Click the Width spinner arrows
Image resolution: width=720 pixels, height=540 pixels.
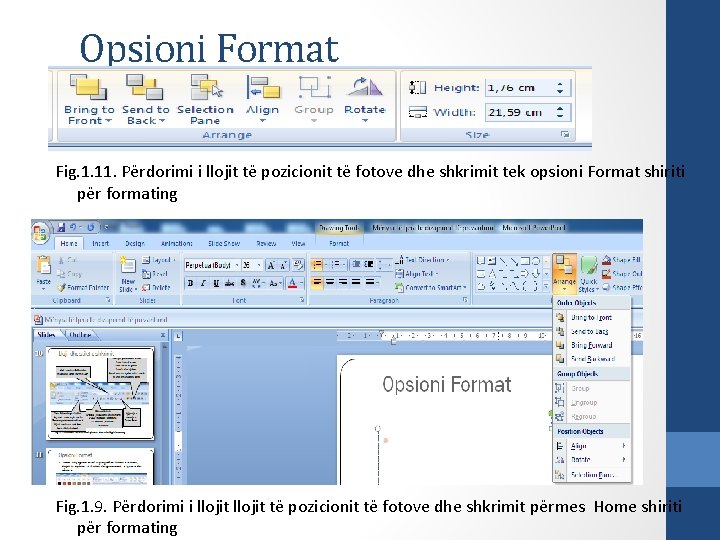tap(560, 112)
